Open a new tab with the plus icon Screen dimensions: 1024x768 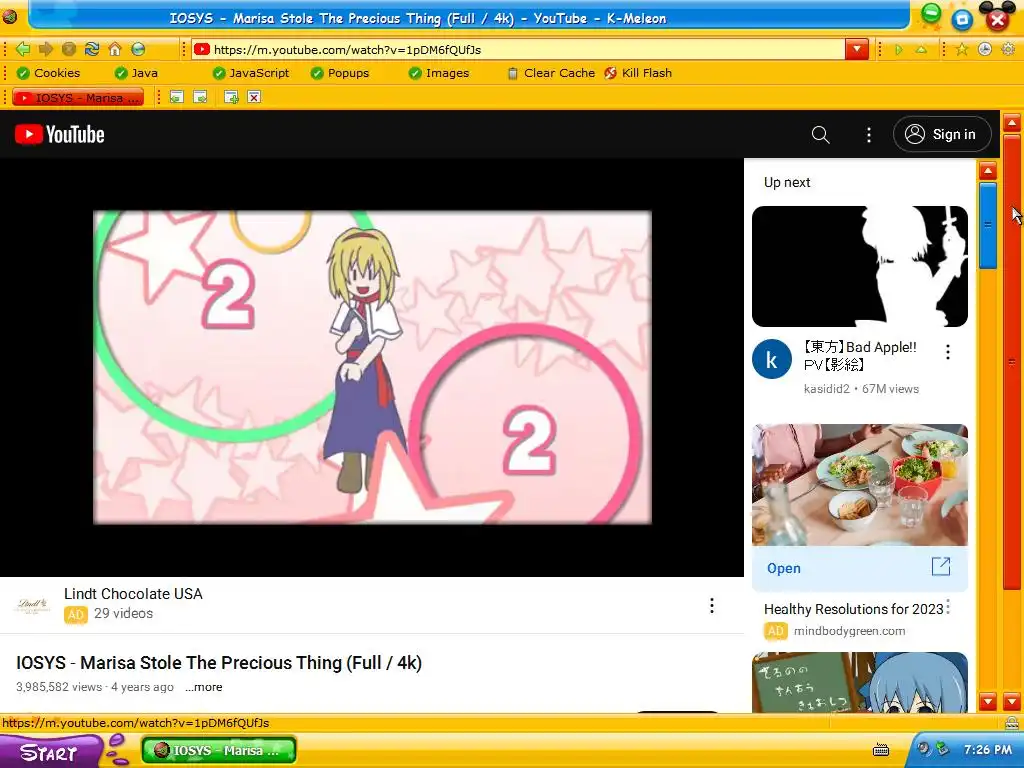(x=231, y=97)
